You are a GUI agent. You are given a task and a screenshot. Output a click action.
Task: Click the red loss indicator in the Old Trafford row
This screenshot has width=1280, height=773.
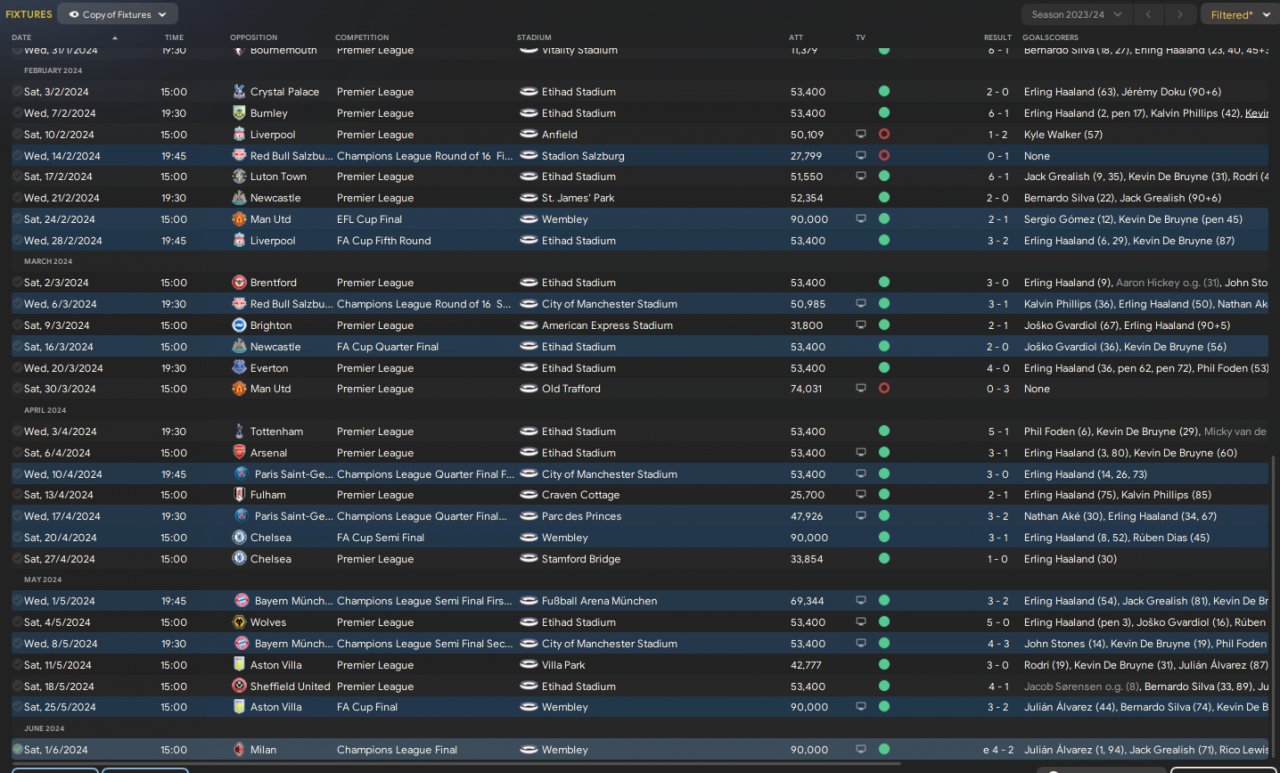coord(884,389)
